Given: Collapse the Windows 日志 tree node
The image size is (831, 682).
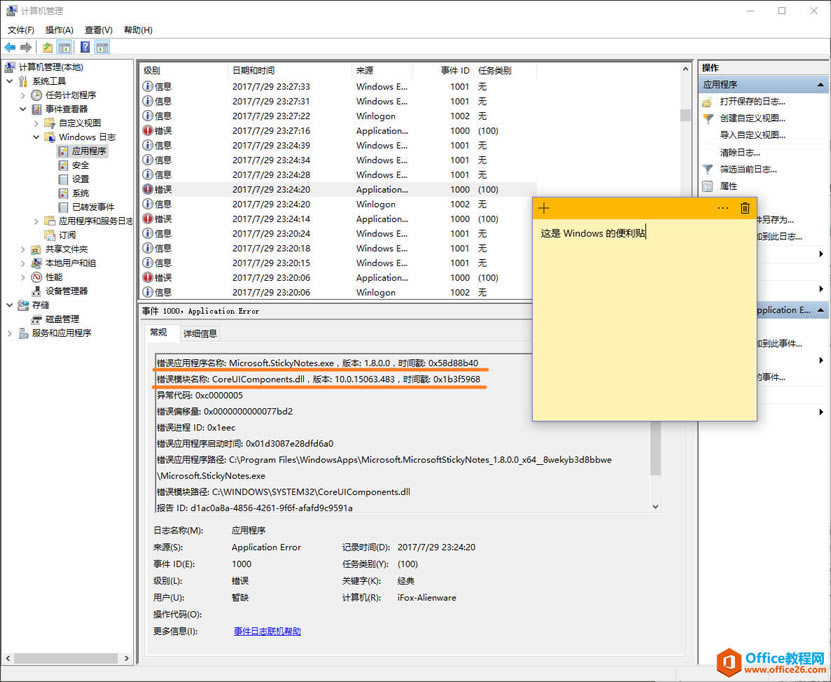Looking at the screenshot, I should [x=37, y=137].
